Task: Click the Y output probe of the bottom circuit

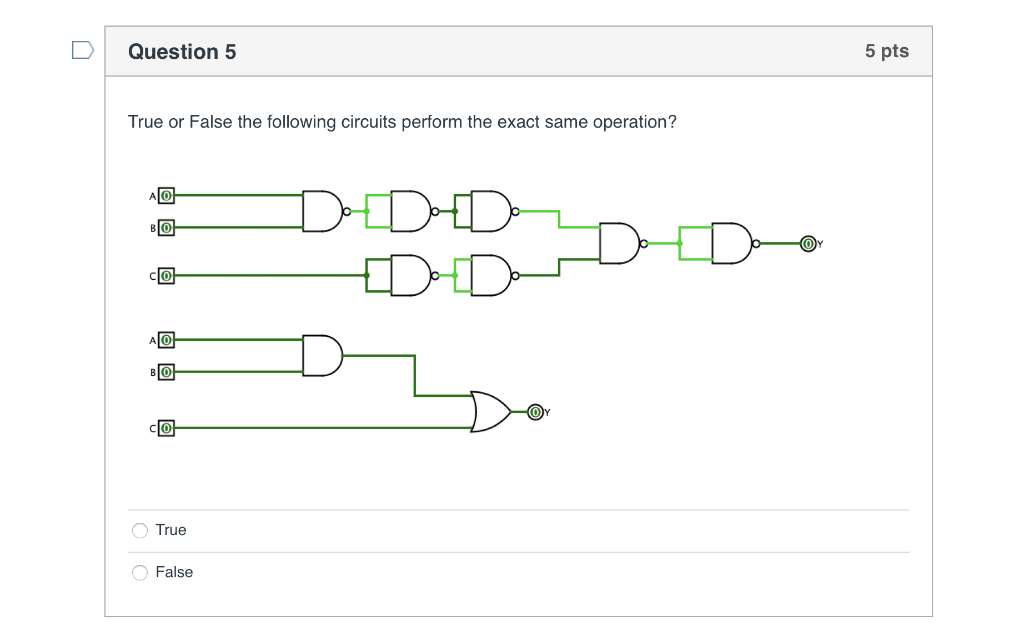Action: (533, 410)
